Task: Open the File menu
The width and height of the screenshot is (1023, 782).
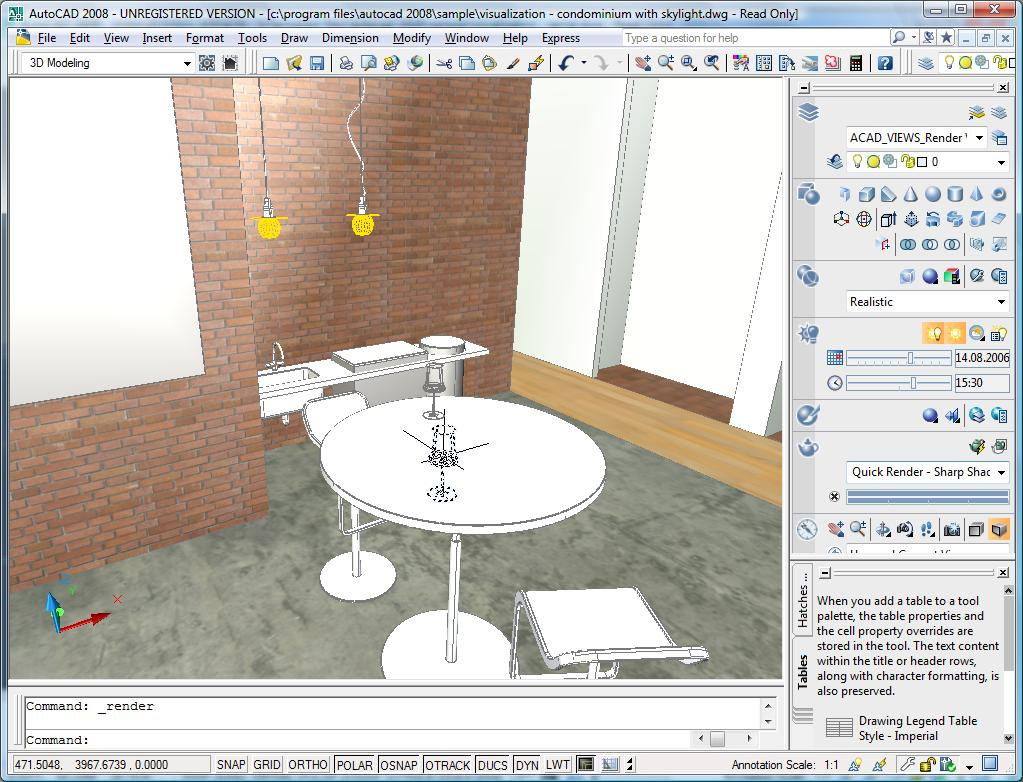Action: coord(46,38)
